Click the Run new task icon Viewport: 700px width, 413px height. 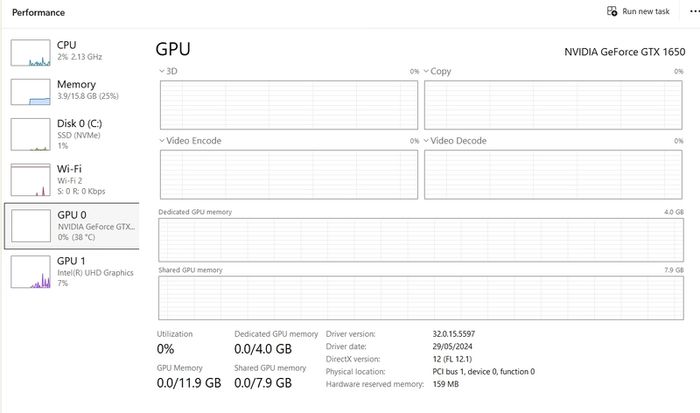612,11
